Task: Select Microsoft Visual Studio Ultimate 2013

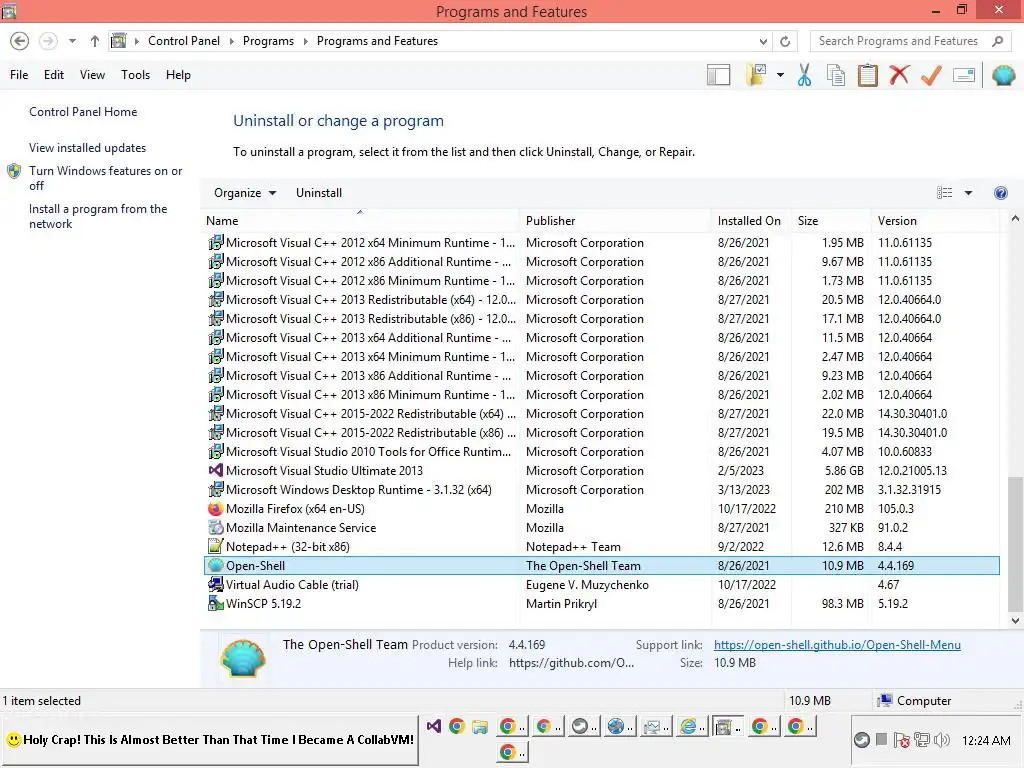Action: (x=601, y=471)
